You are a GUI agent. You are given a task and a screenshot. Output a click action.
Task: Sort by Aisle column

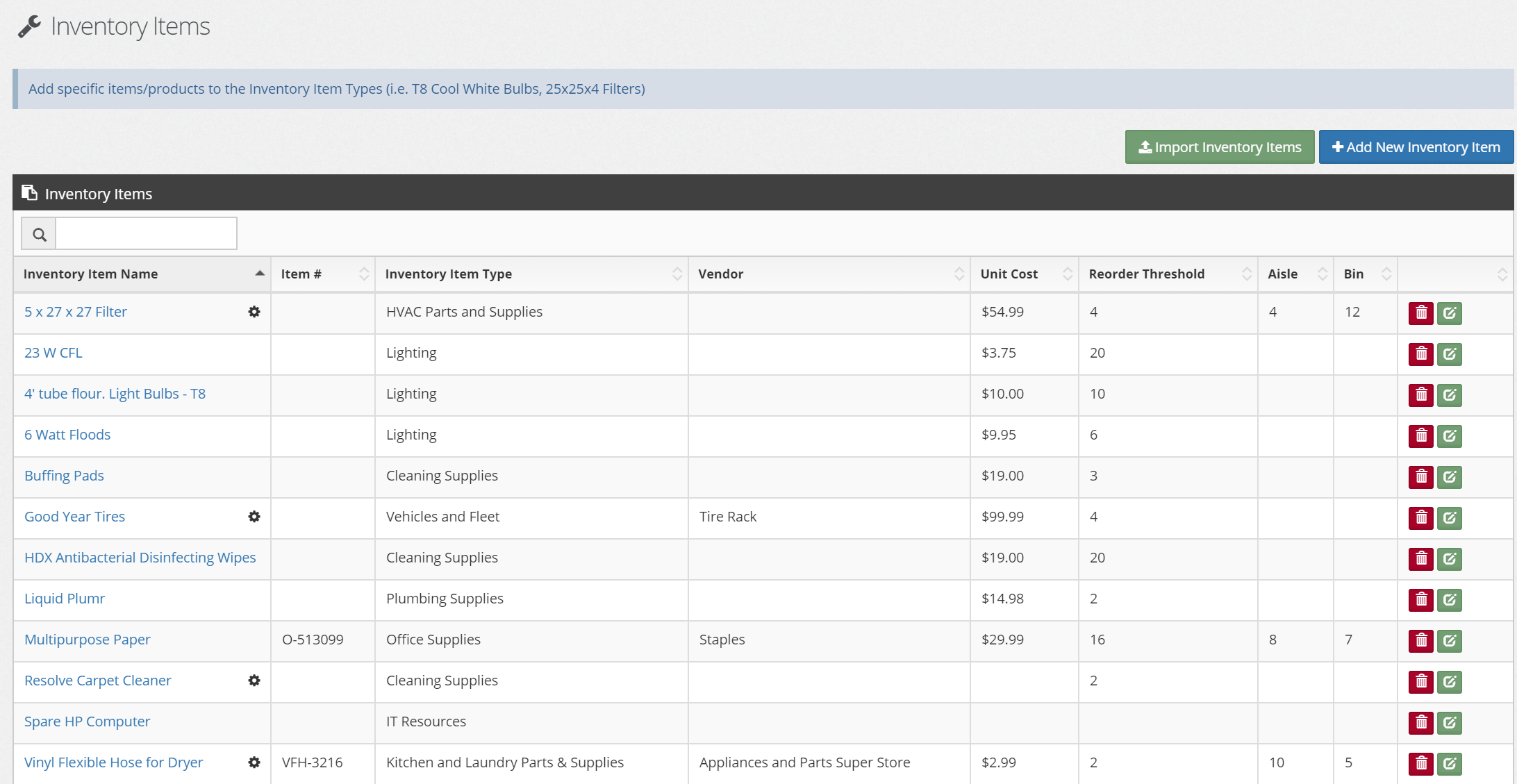click(1295, 274)
